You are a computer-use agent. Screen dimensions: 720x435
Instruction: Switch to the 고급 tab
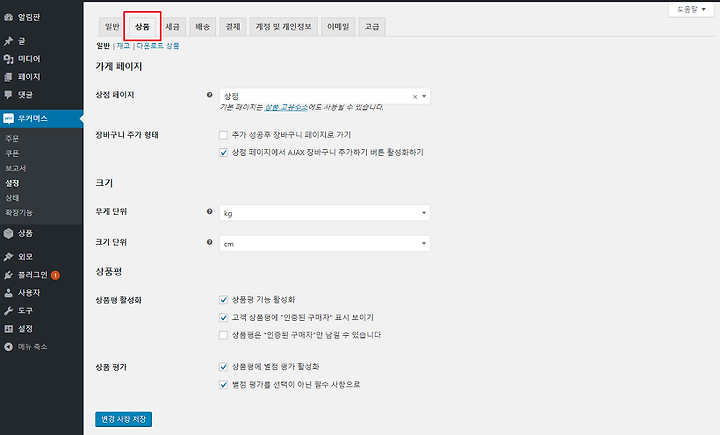coord(372,27)
